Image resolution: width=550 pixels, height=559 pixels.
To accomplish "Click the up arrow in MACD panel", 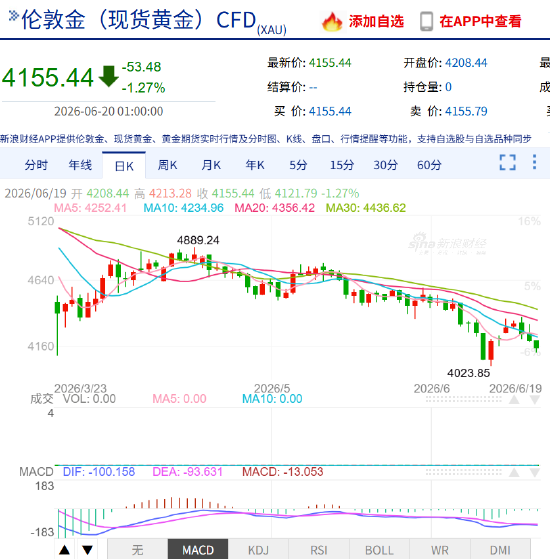I will (x=514, y=473).
